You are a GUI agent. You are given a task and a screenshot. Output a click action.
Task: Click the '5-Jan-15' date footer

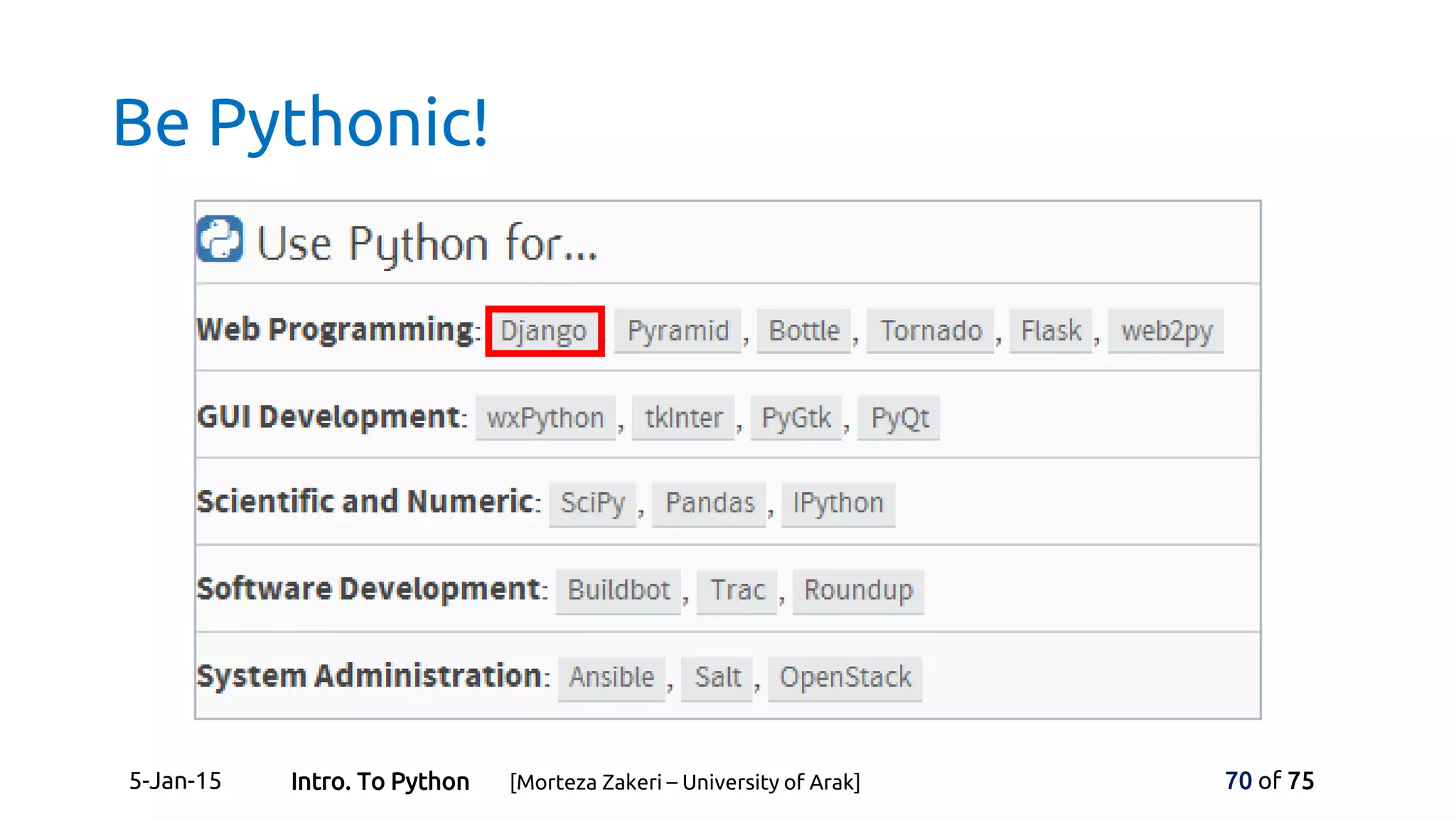pos(175,781)
